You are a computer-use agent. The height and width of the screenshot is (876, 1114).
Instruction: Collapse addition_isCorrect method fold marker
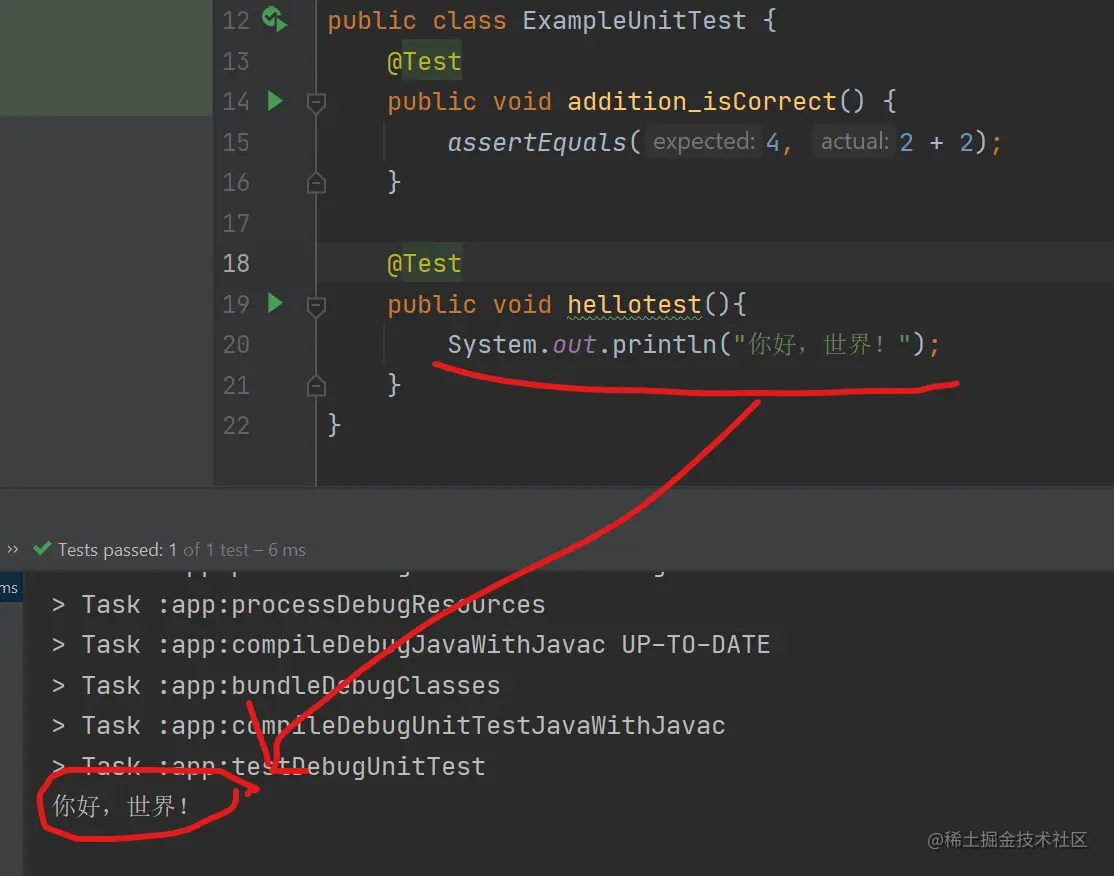316,104
